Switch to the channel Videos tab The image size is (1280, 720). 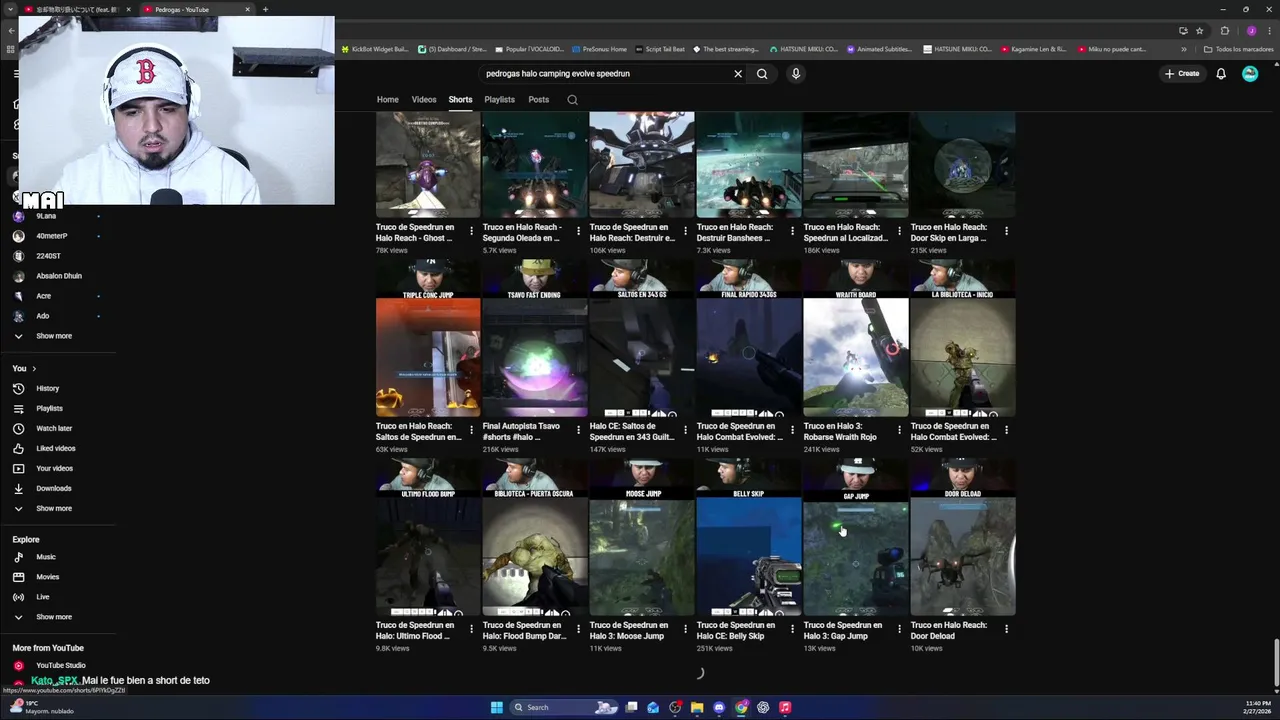click(424, 100)
